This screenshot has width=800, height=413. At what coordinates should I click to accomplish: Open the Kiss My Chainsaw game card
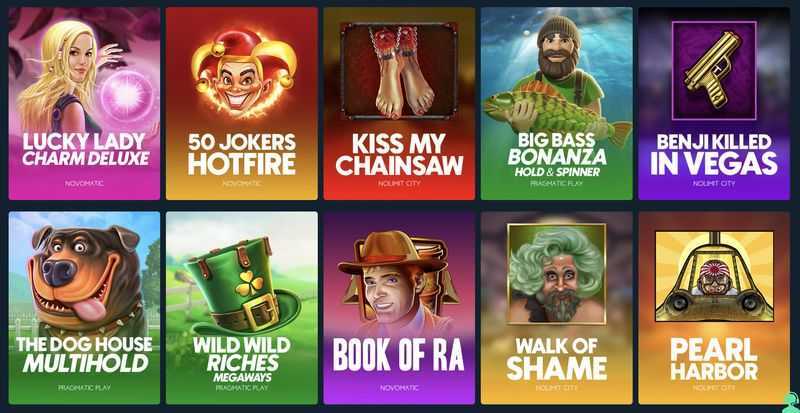[x=399, y=103]
